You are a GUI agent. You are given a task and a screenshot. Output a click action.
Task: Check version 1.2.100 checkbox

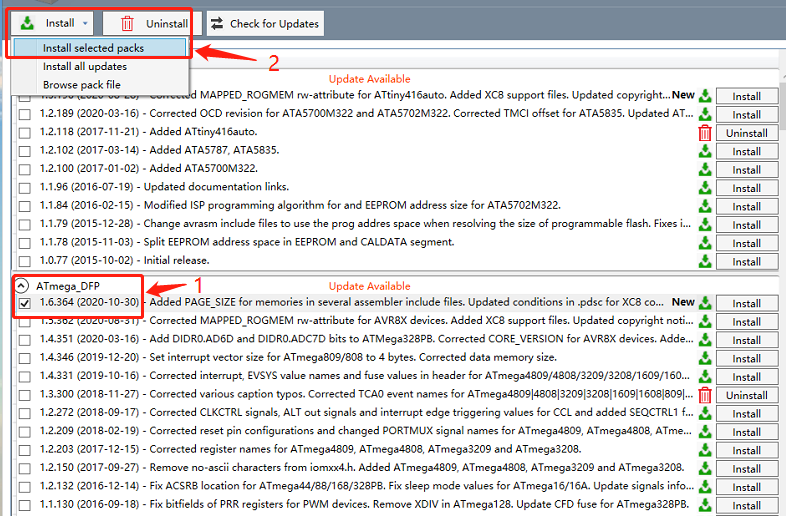25,169
